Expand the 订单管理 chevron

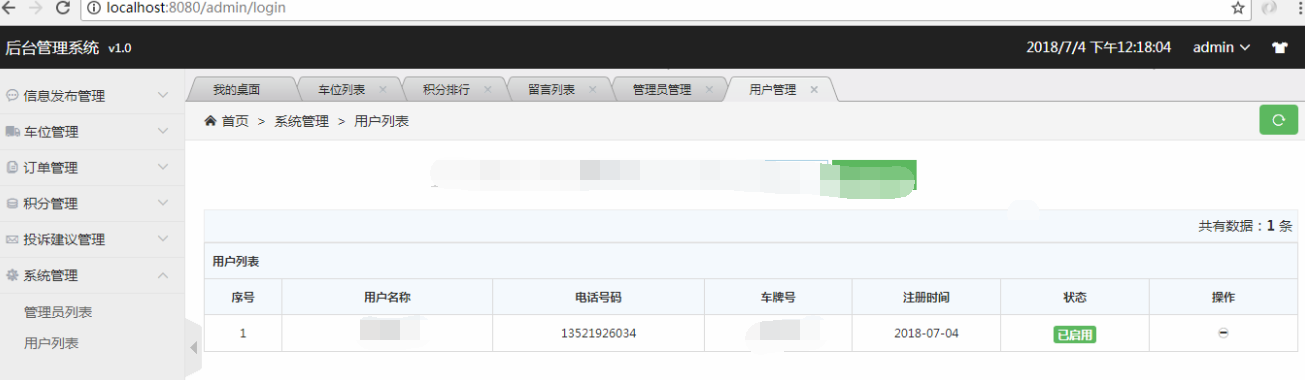point(164,168)
